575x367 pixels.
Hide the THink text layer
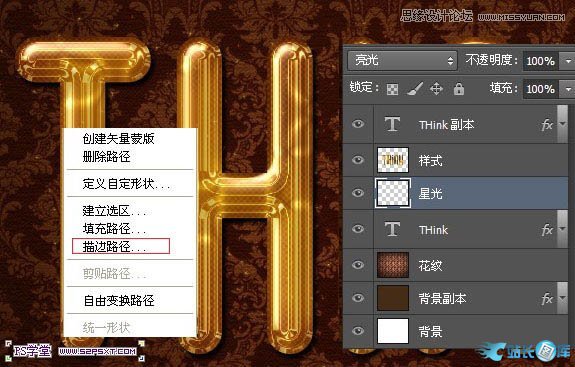(x=358, y=229)
